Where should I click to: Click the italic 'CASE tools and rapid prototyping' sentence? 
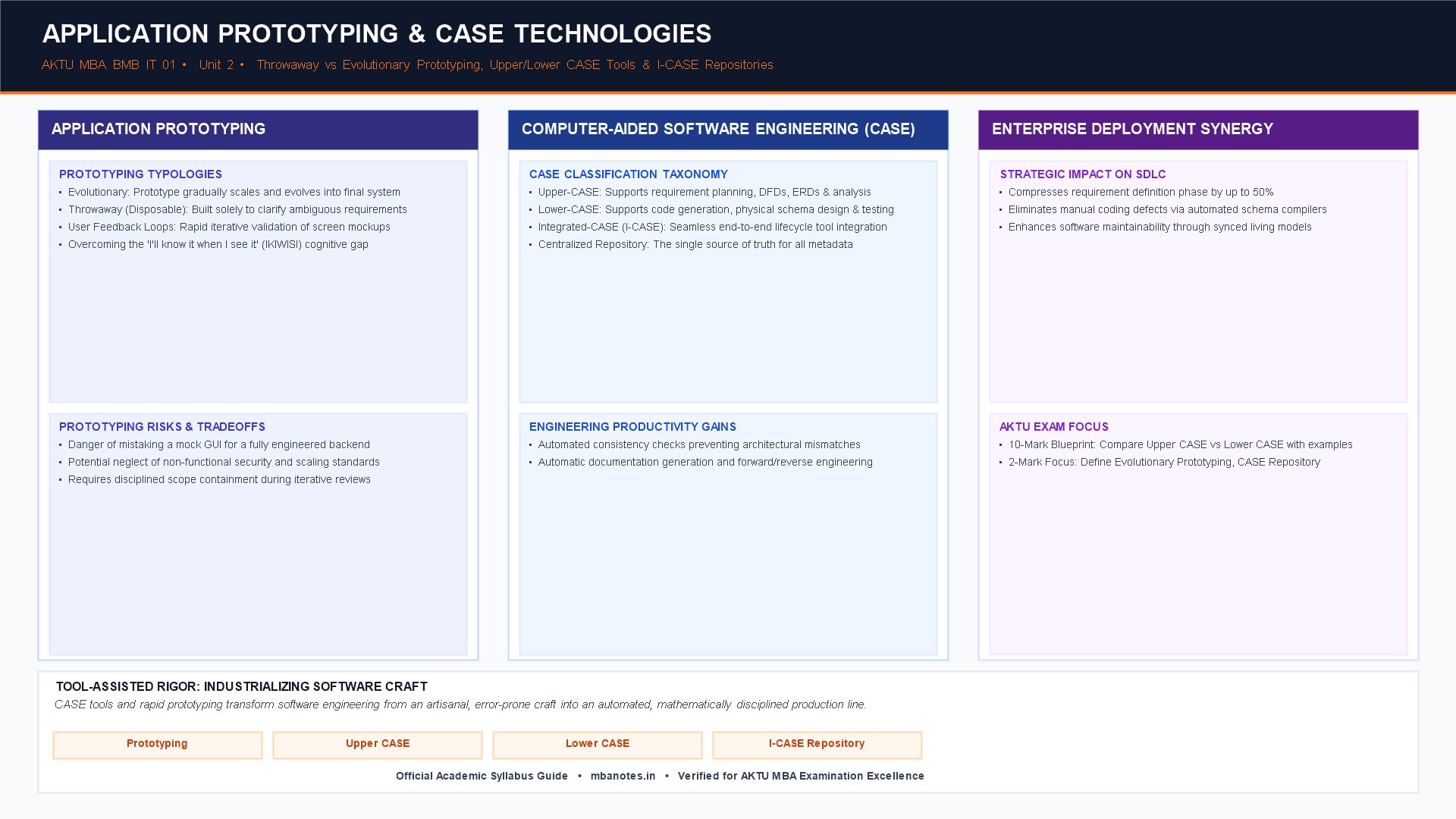(460, 704)
